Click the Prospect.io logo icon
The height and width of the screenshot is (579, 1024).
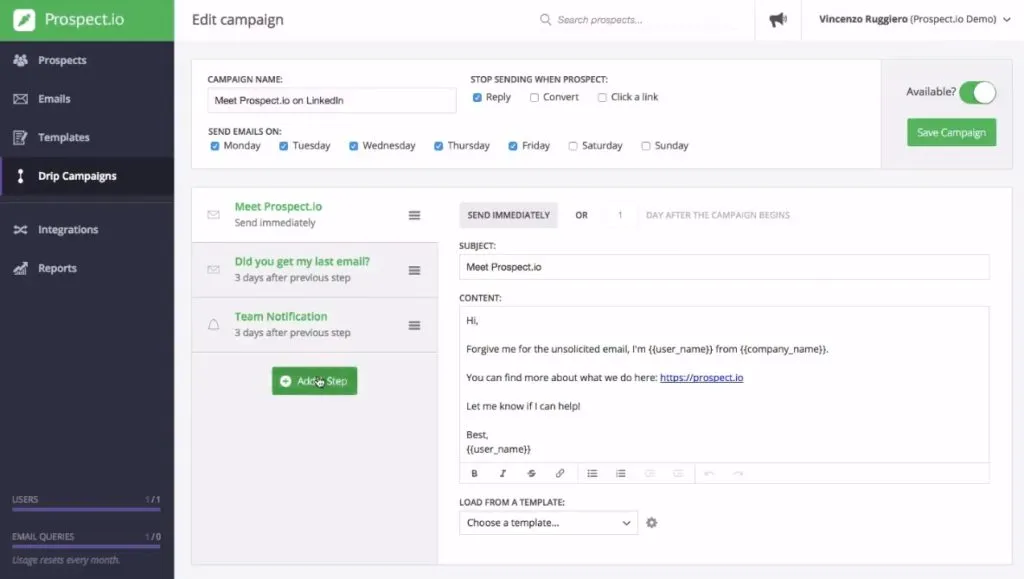pyautogui.click(x=24, y=20)
